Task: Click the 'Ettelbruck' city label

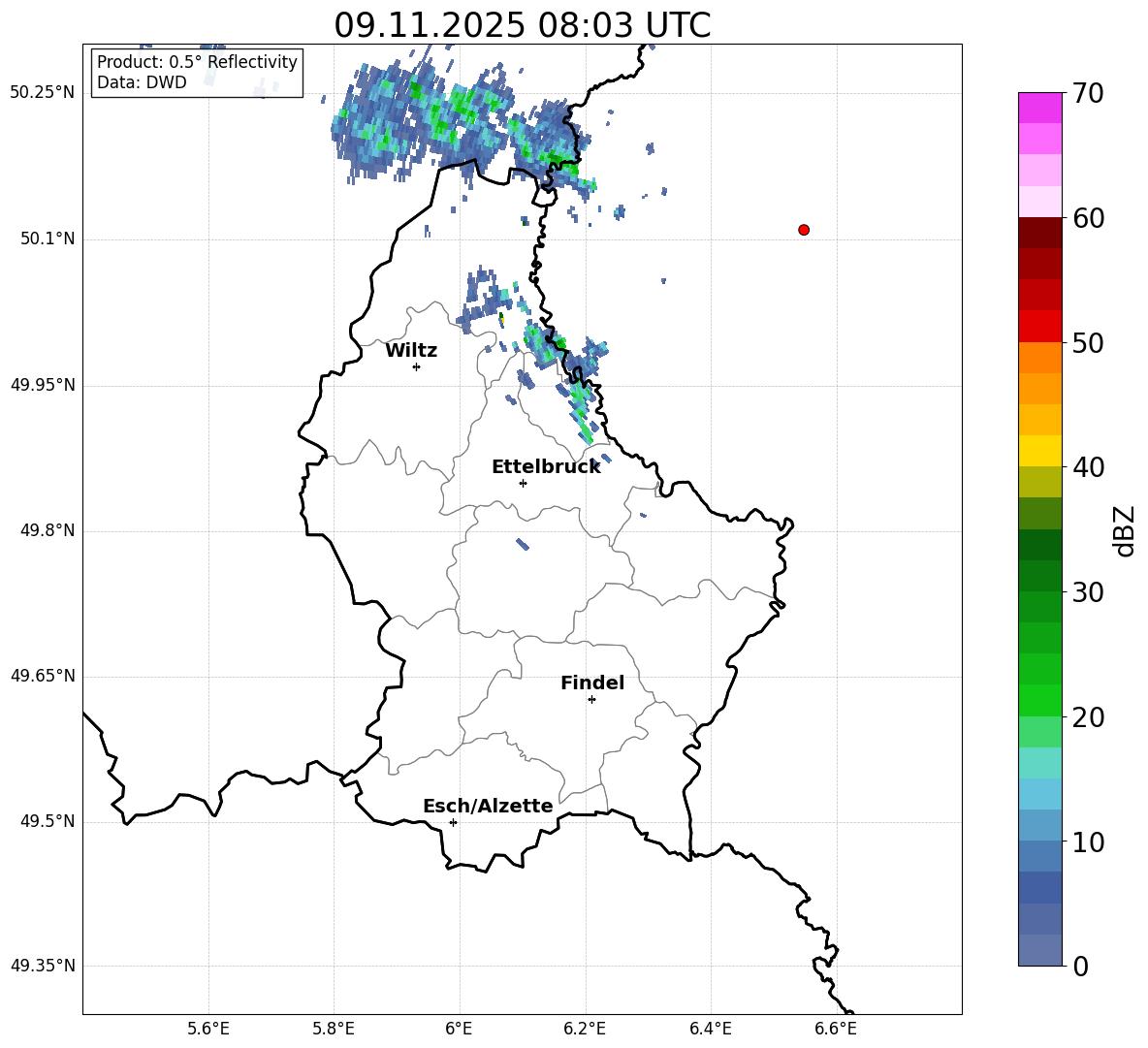Action: click(x=546, y=467)
